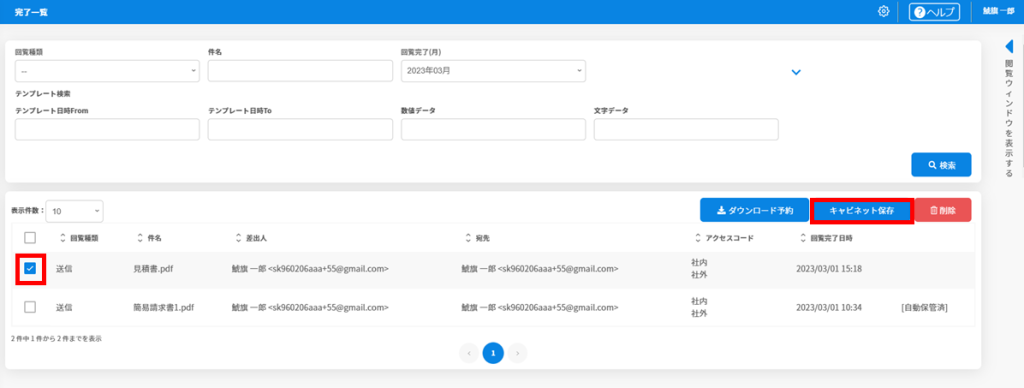The image size is (1024, 388).
Task: Open the ヘルプ help button
Action: click(x=934, y=12)
